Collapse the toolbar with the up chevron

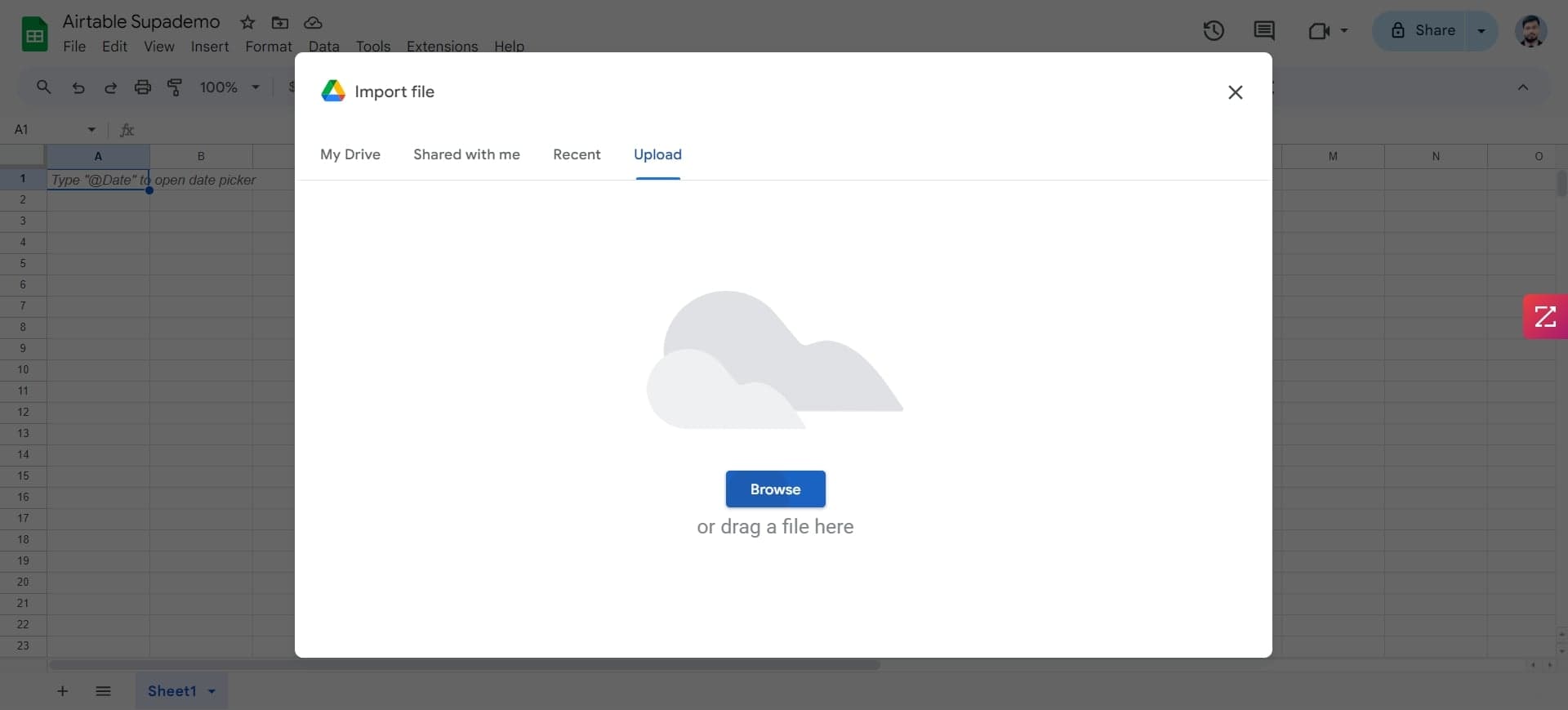click(1523, 87)
